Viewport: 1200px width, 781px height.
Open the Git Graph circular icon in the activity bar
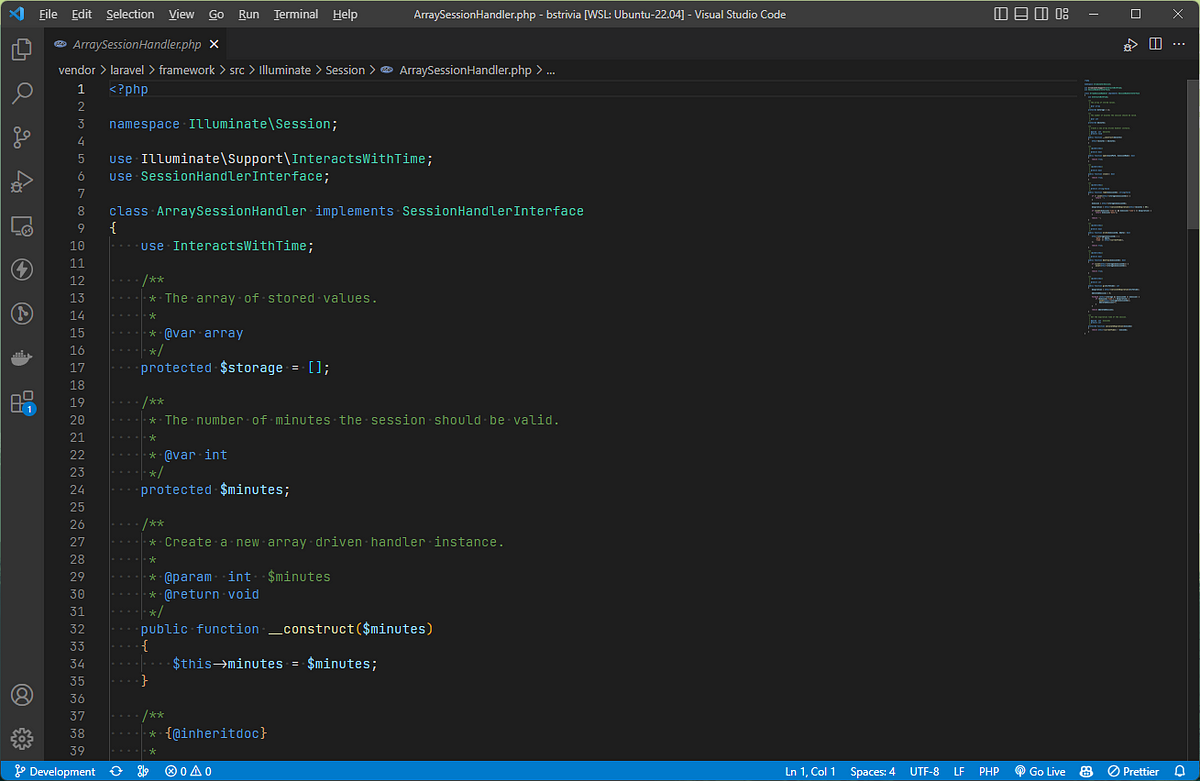22,313
